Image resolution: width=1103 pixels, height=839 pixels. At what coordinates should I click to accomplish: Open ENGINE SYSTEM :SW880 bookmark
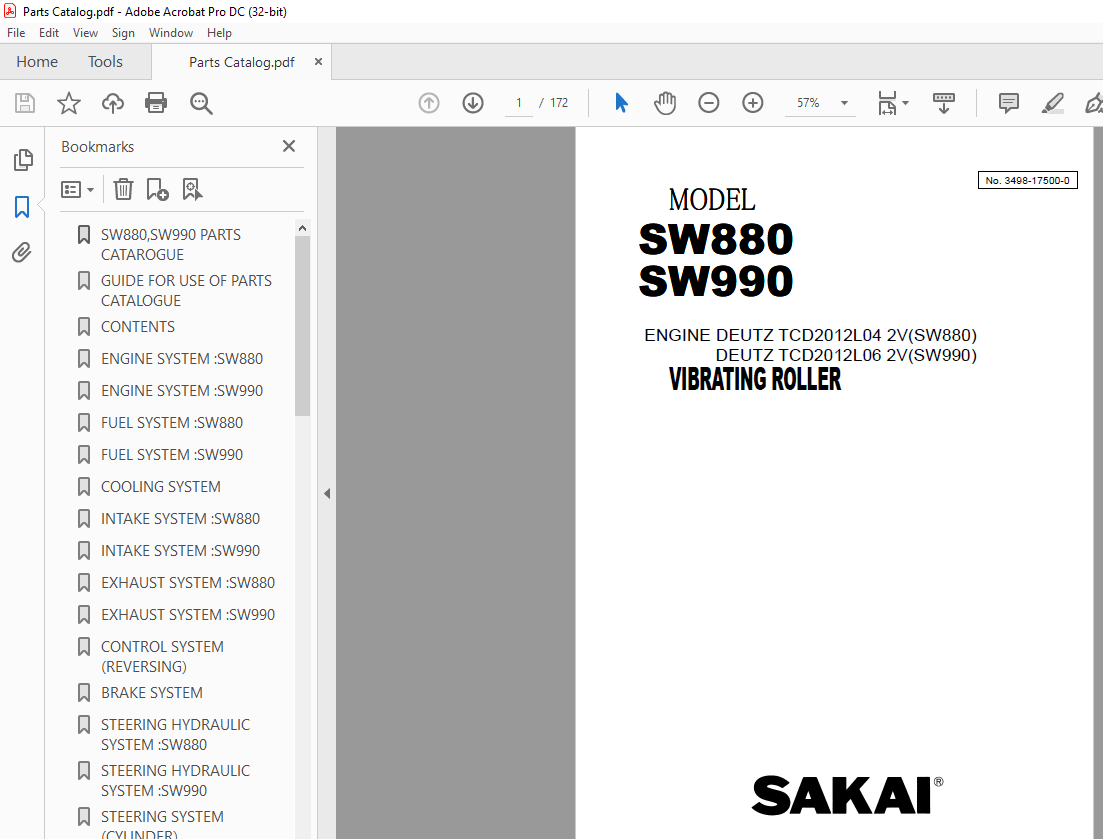tap(181, 359)
